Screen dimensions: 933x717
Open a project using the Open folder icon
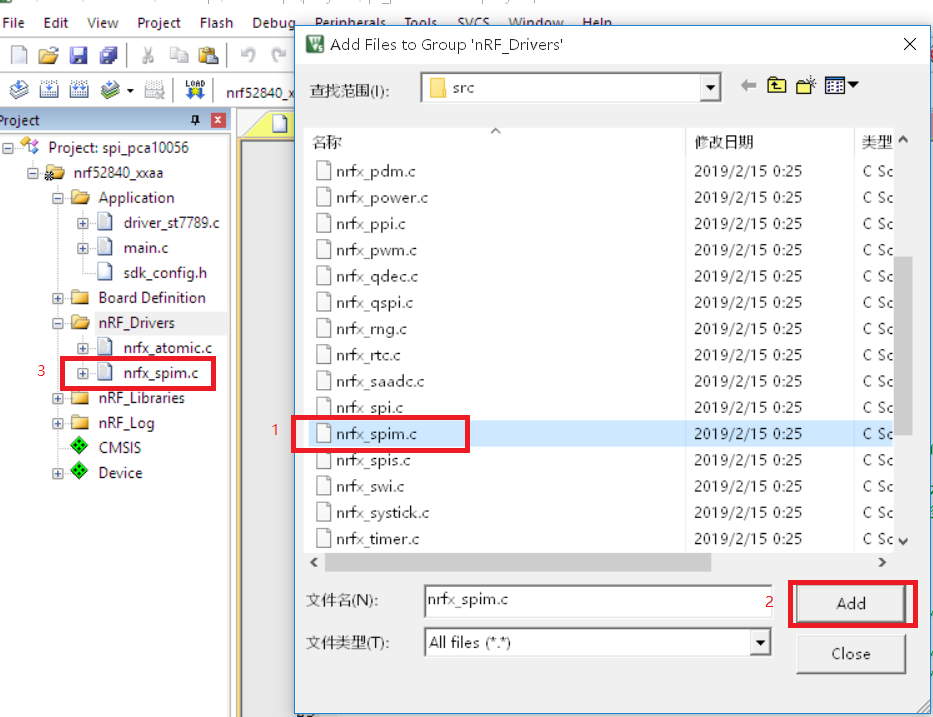(x=48, y=55)
